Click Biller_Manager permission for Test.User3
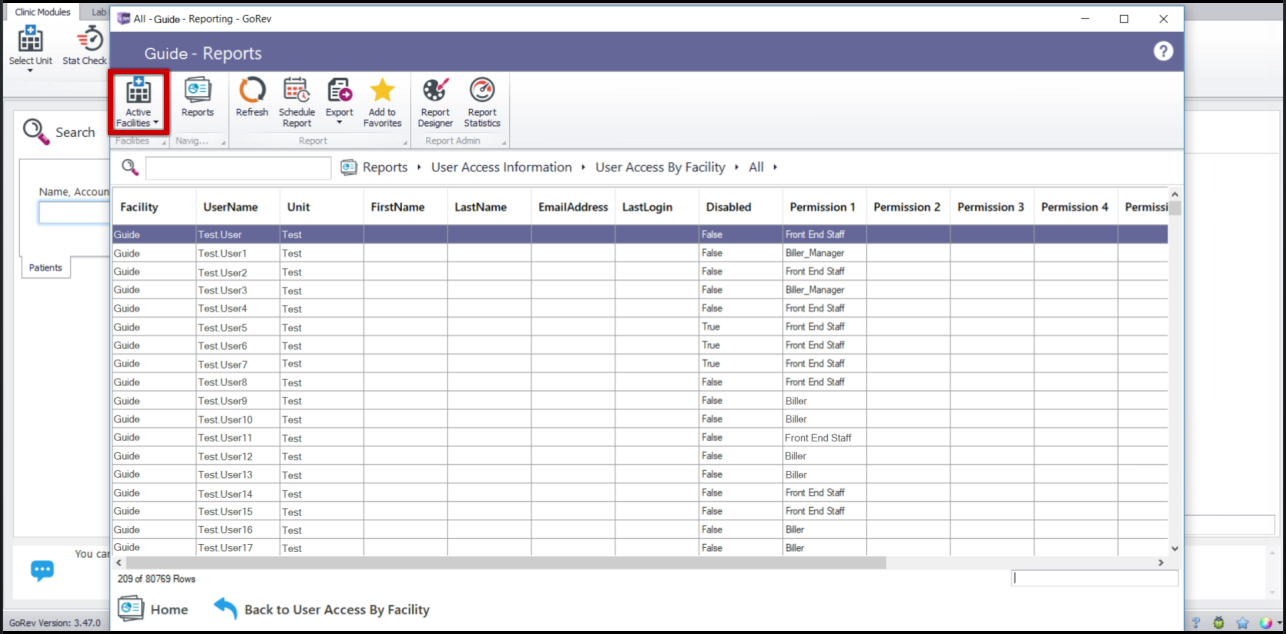The width and height of the screenshot is (1286, 634). (x=825, y=290)
